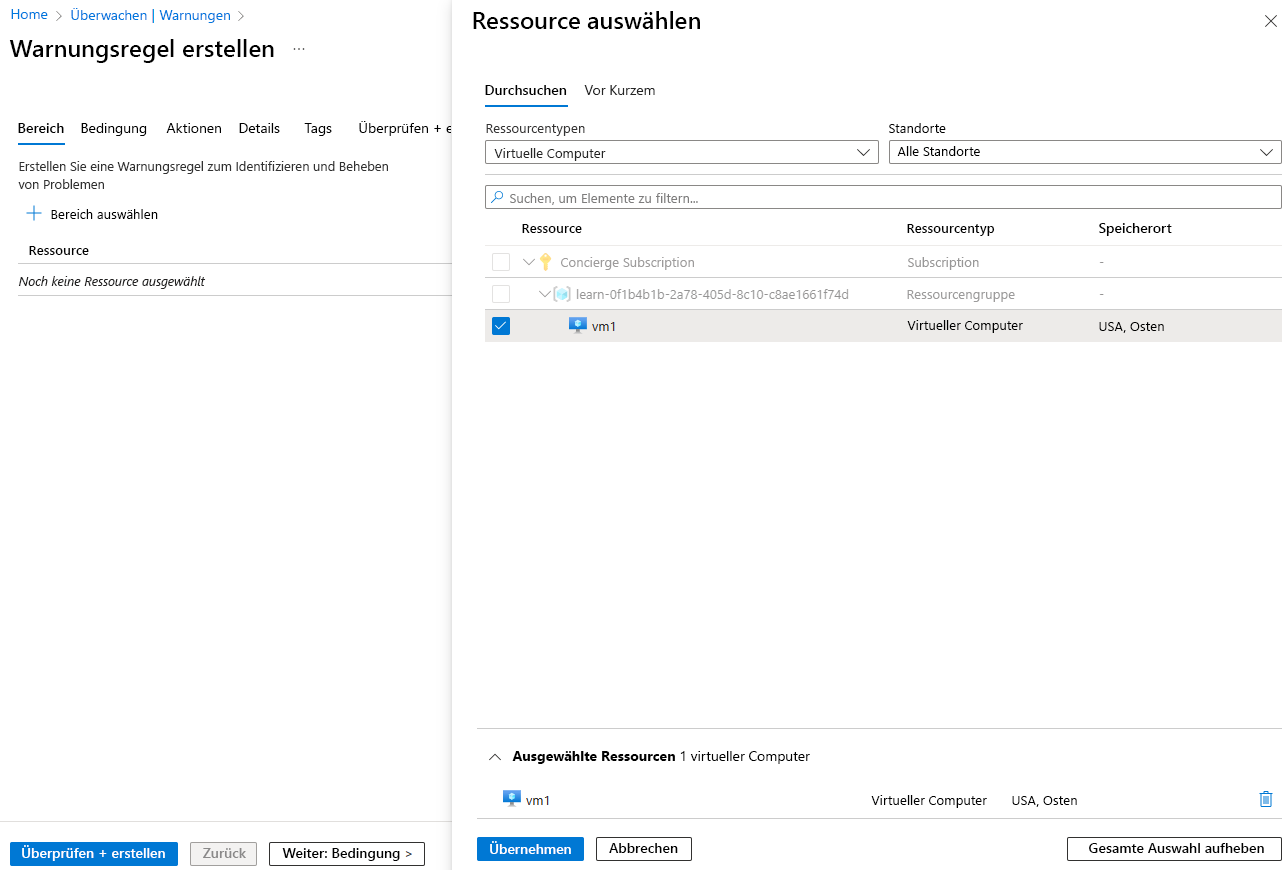Viewport: 1284px width, 870px height.
Task: Click the Abbrechen button
Action: (644, 848)
